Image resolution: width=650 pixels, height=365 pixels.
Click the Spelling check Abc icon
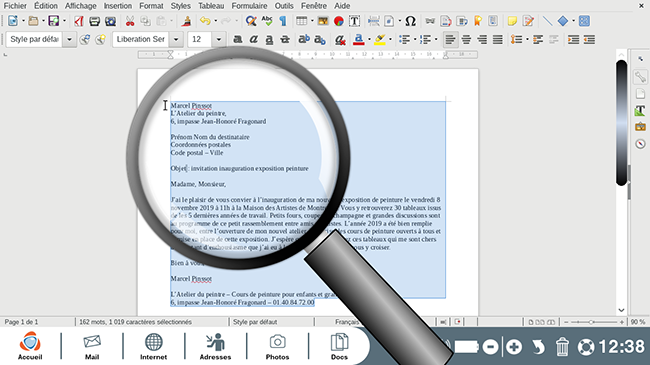pyautogui.click(x=267, y=21)
